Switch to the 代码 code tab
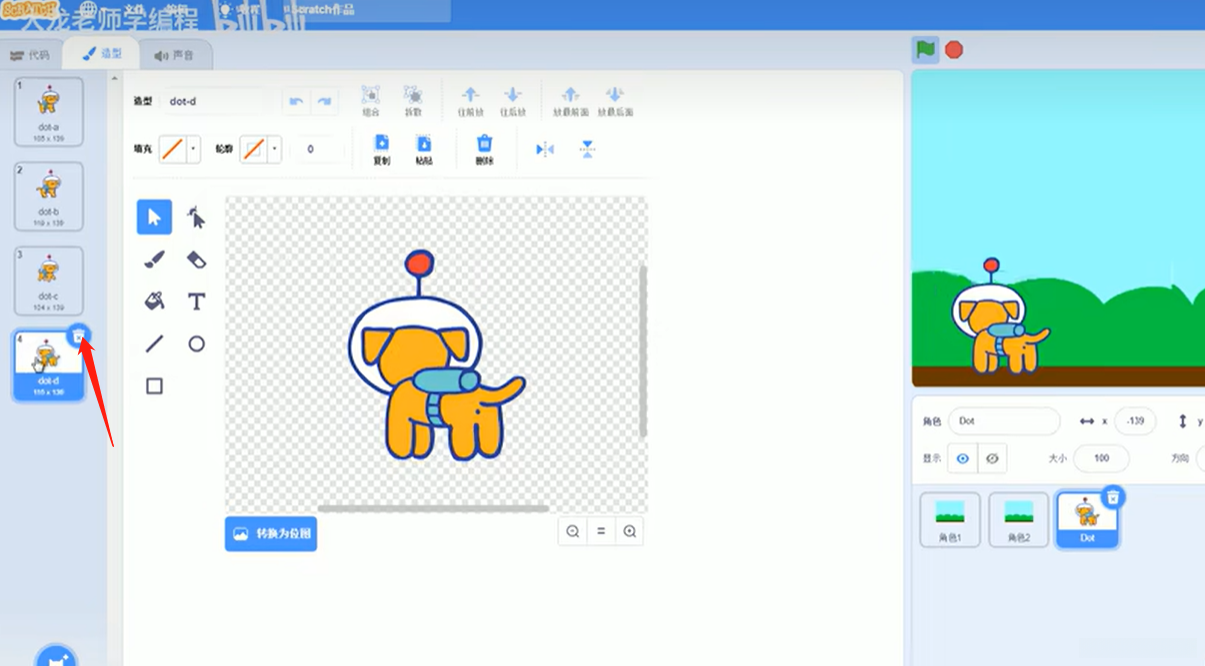1205x666 pixels. (x=30, y=55)
